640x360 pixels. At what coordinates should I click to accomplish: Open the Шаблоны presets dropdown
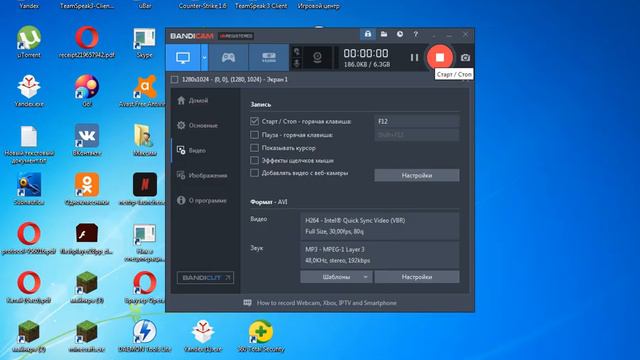pyautogui.click(x=336, y=277)
